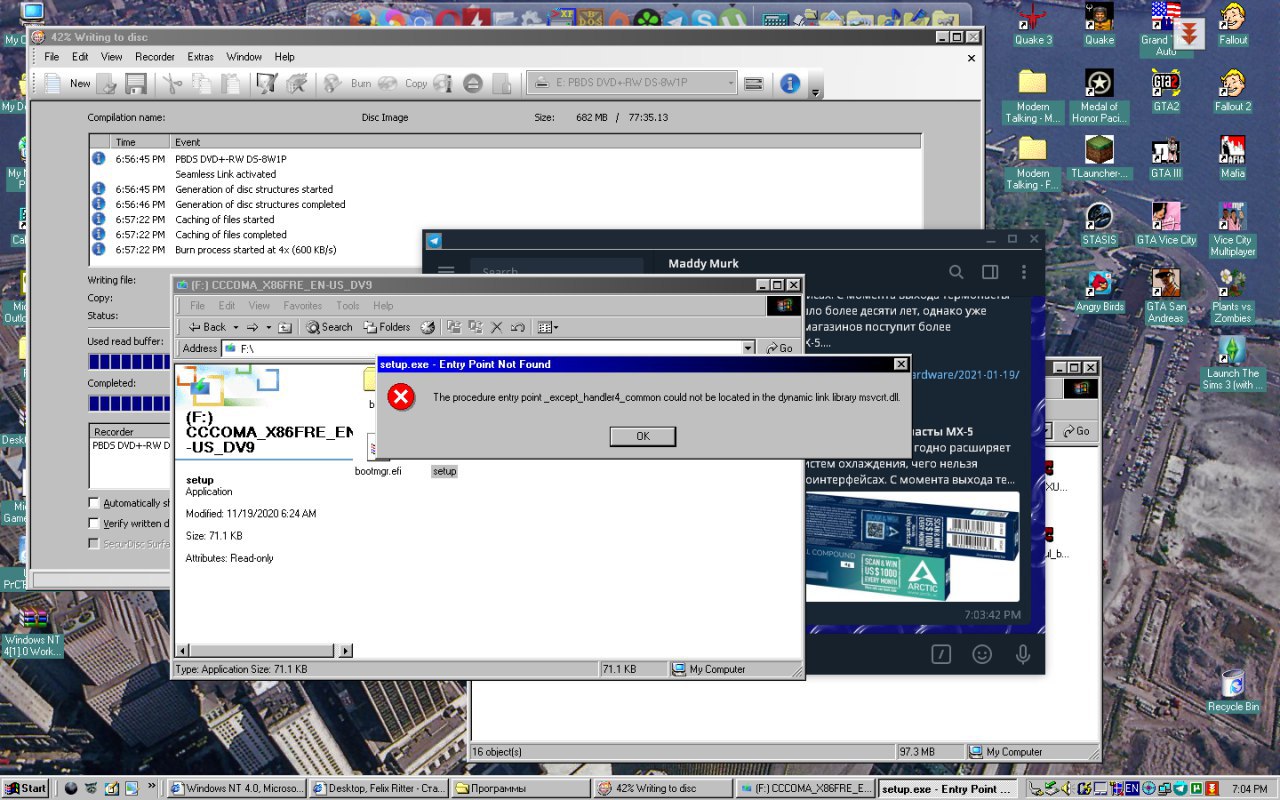Click the Eject disc icon in Nero toolbar
The width and height of the screenshot is (1280, 800).
pos(472,84)
